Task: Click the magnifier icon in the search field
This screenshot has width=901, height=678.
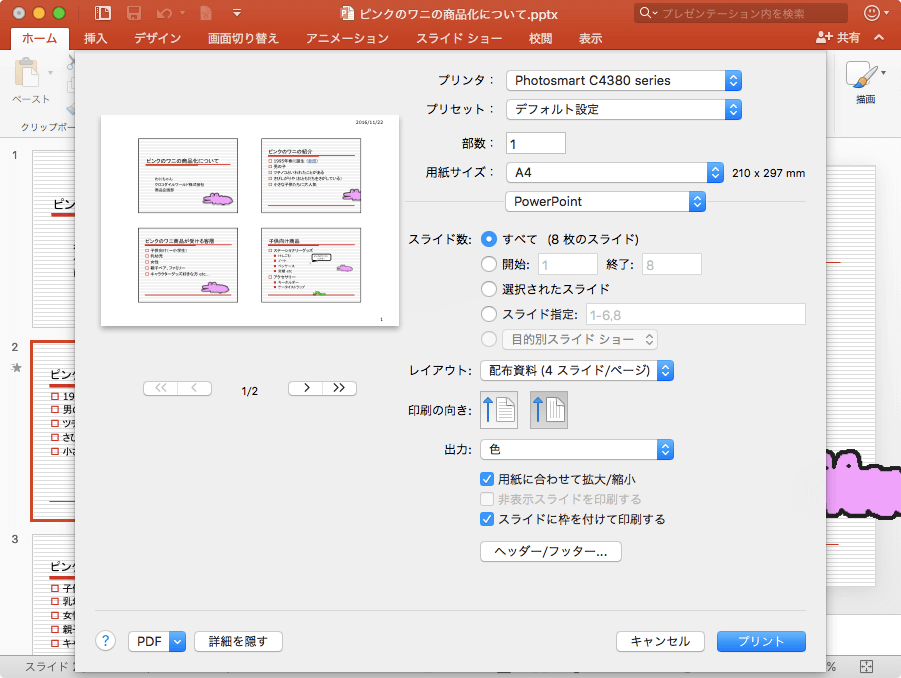Action: coord(646,13)
